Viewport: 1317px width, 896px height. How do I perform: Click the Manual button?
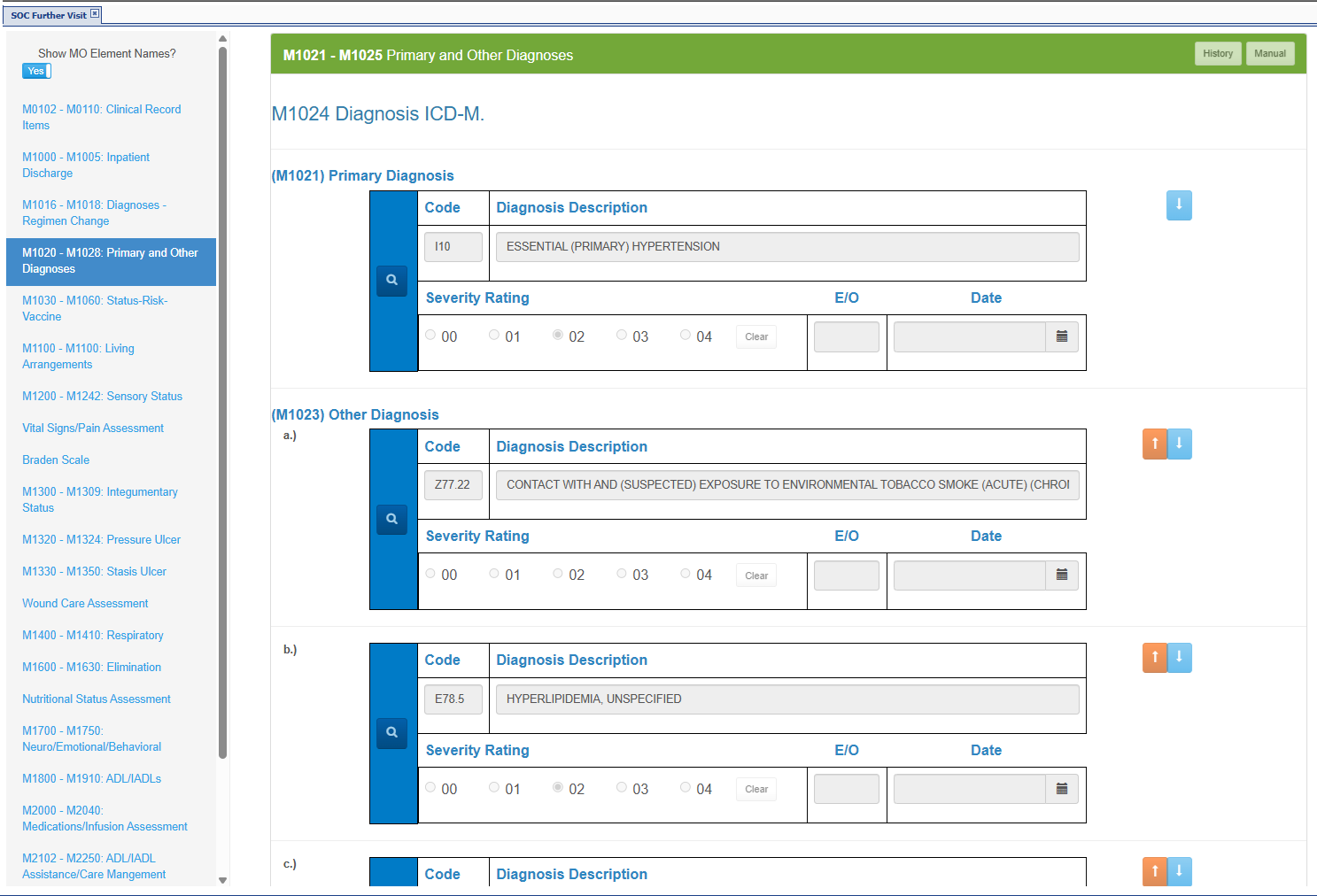(1269, 54)
